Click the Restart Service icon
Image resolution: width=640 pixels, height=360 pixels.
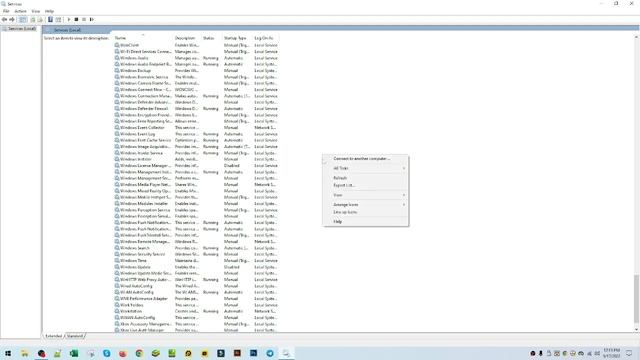coord(92,20)
